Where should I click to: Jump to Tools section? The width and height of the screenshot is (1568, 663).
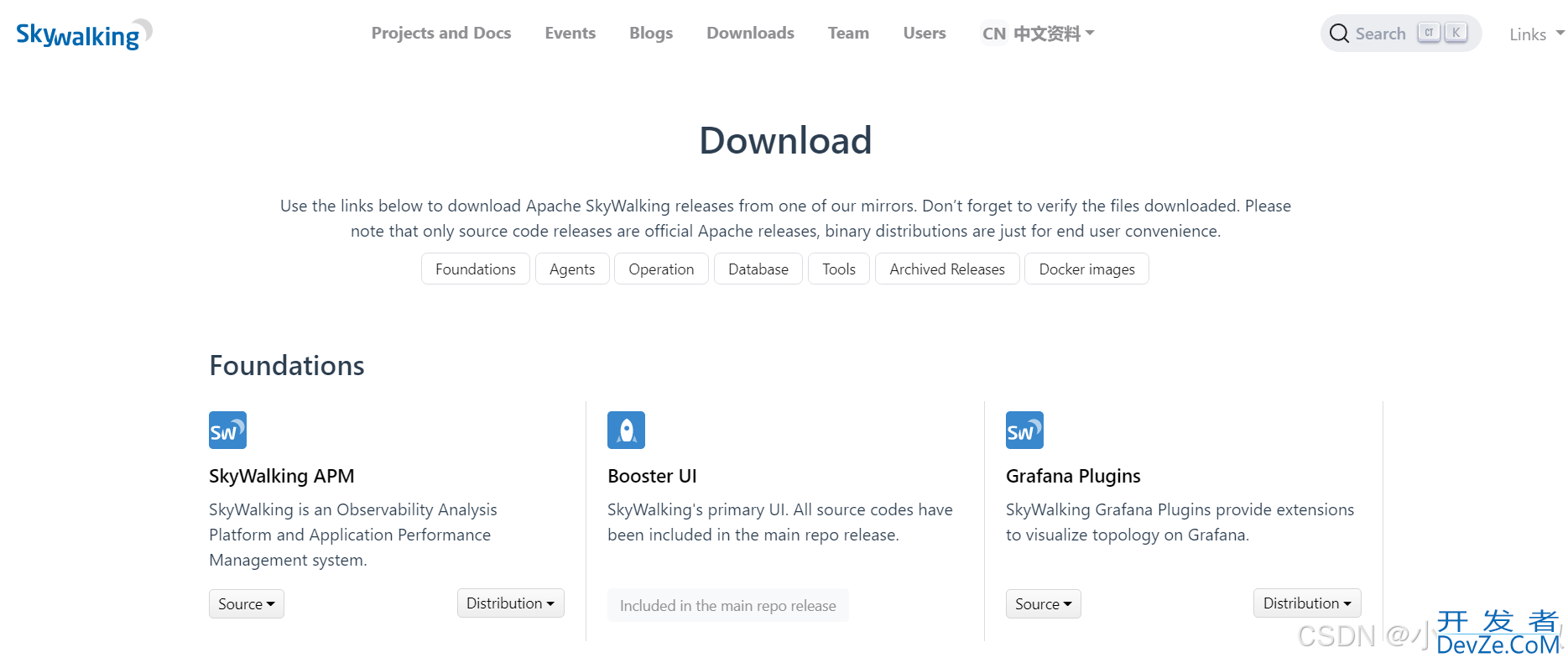click(x=839, y=269)
